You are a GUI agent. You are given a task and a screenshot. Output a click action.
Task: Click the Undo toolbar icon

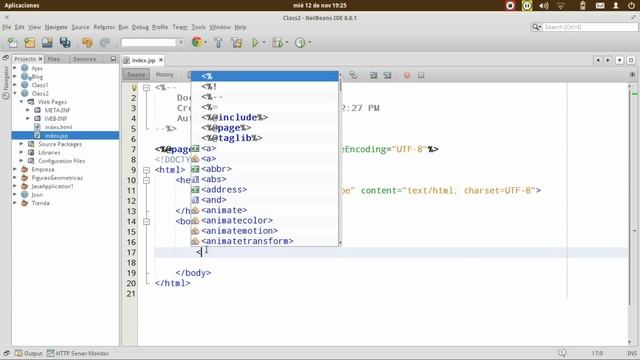(x=87, y=42)
